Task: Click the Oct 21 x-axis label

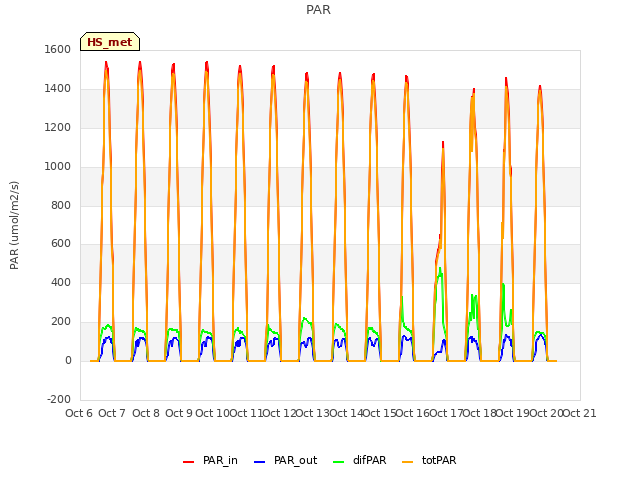Action: (580, 413)
